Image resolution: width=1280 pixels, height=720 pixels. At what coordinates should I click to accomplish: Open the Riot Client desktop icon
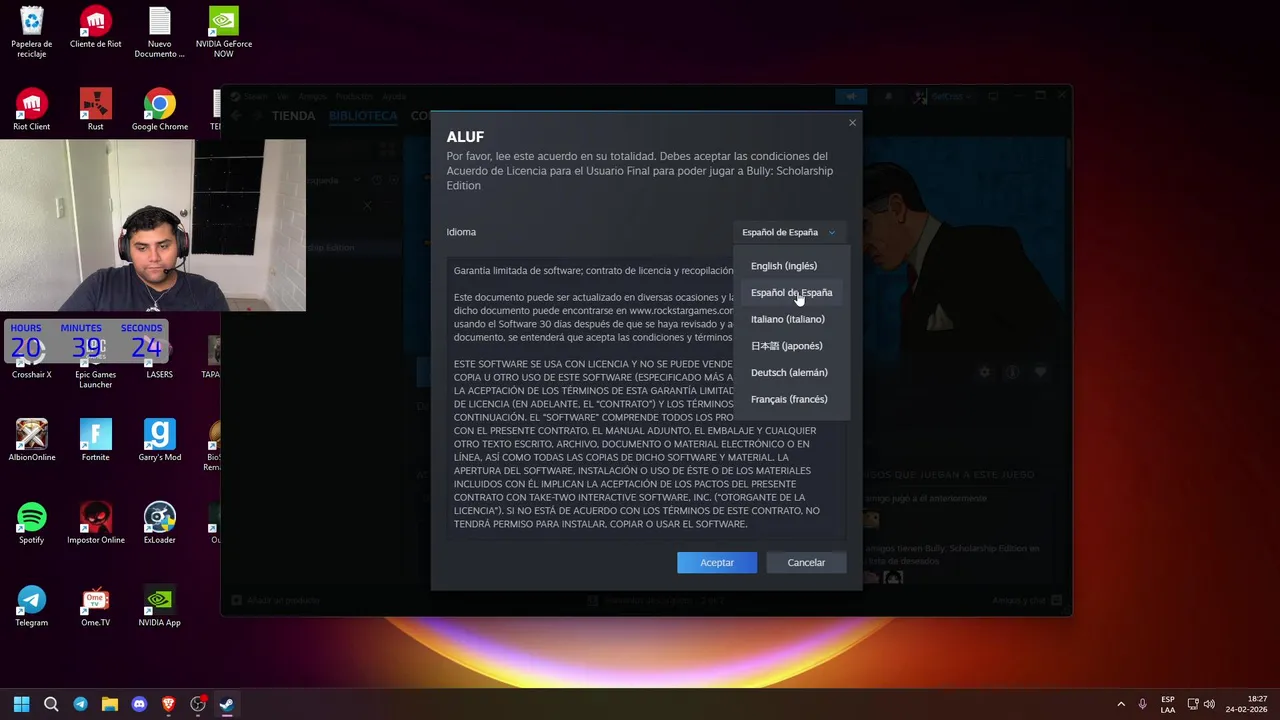(x=32, y=110)
